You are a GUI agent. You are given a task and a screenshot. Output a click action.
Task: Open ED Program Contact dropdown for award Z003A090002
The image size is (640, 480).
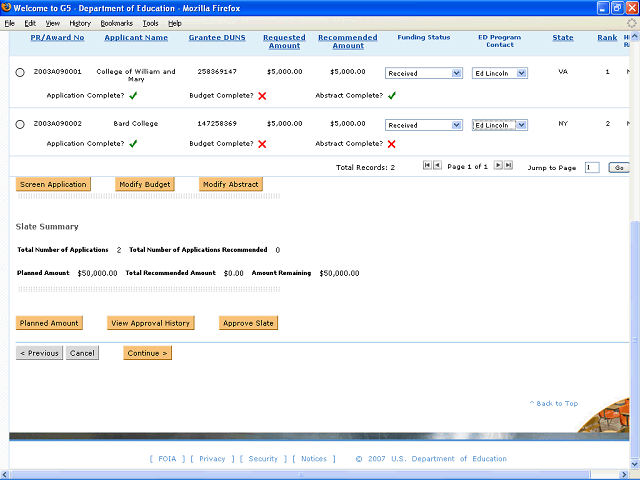point(500,125)
